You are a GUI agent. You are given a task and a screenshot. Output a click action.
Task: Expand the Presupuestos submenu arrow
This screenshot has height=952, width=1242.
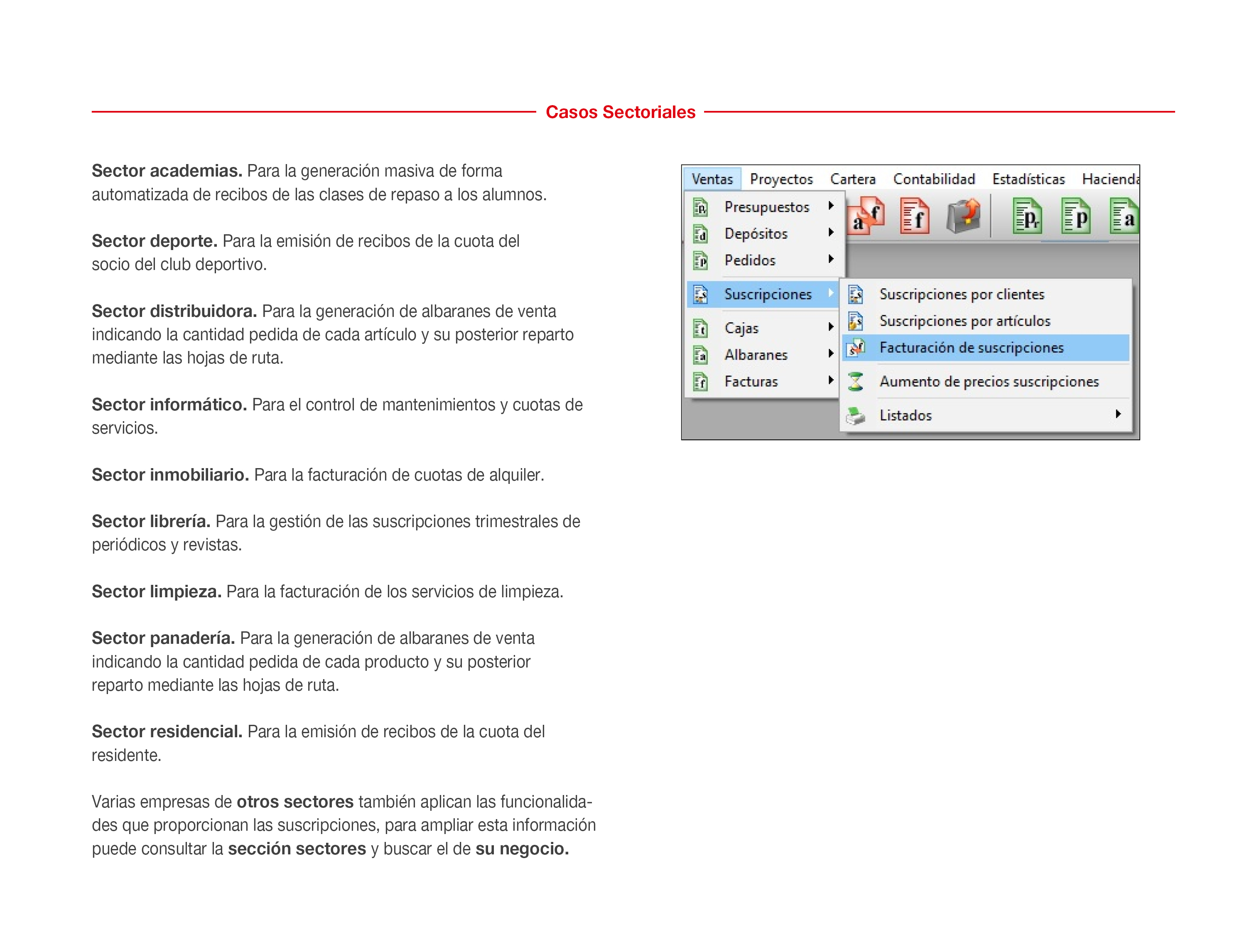831,206
